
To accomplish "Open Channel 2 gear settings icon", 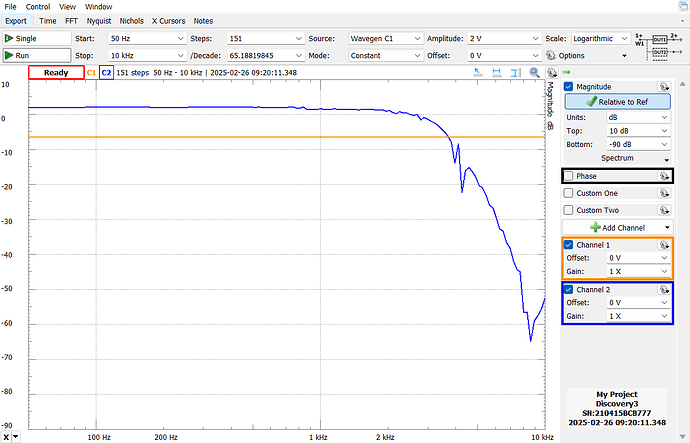I will pyautogui.click(x=663, y=290).
